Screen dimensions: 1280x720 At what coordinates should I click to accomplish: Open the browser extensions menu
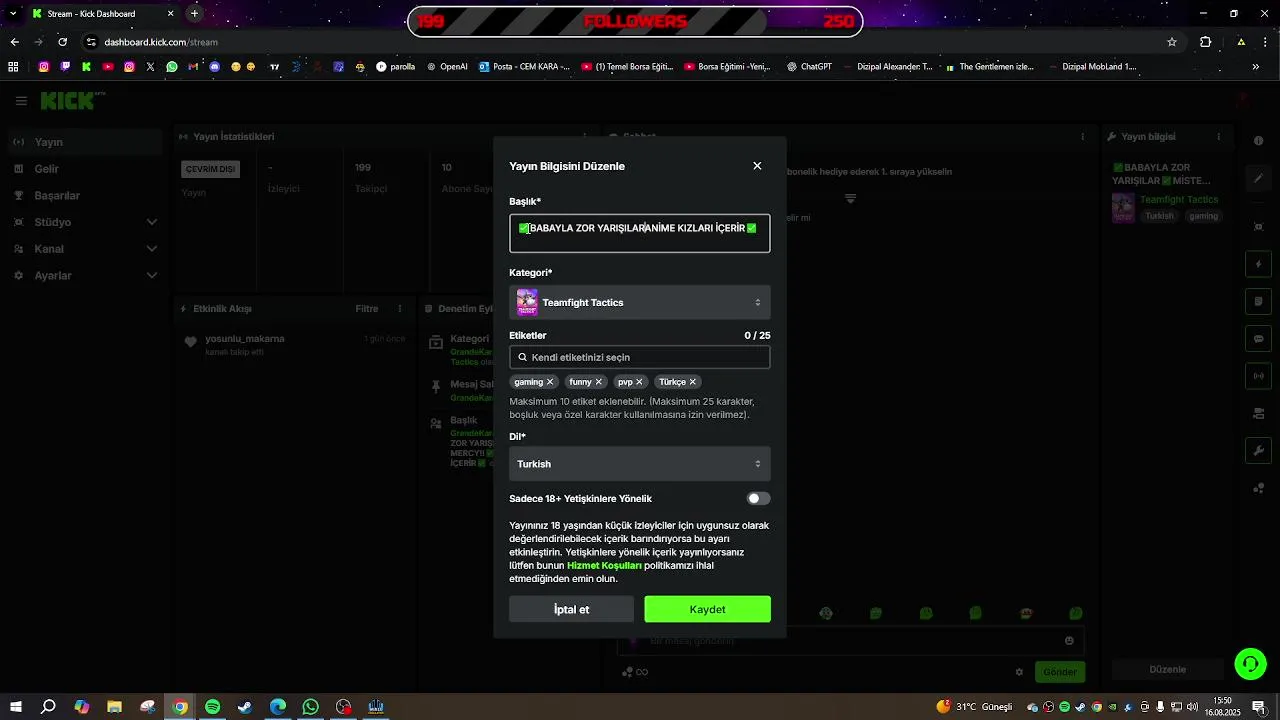1205,42
